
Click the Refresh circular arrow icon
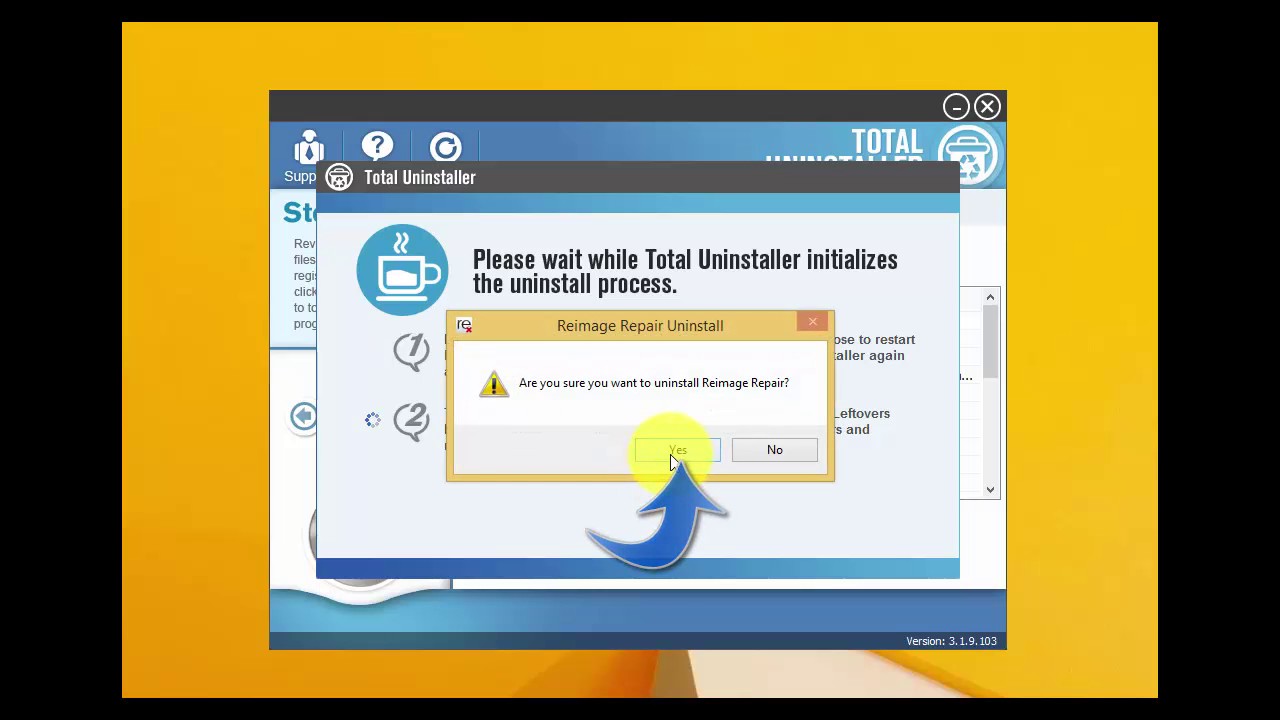445,147
